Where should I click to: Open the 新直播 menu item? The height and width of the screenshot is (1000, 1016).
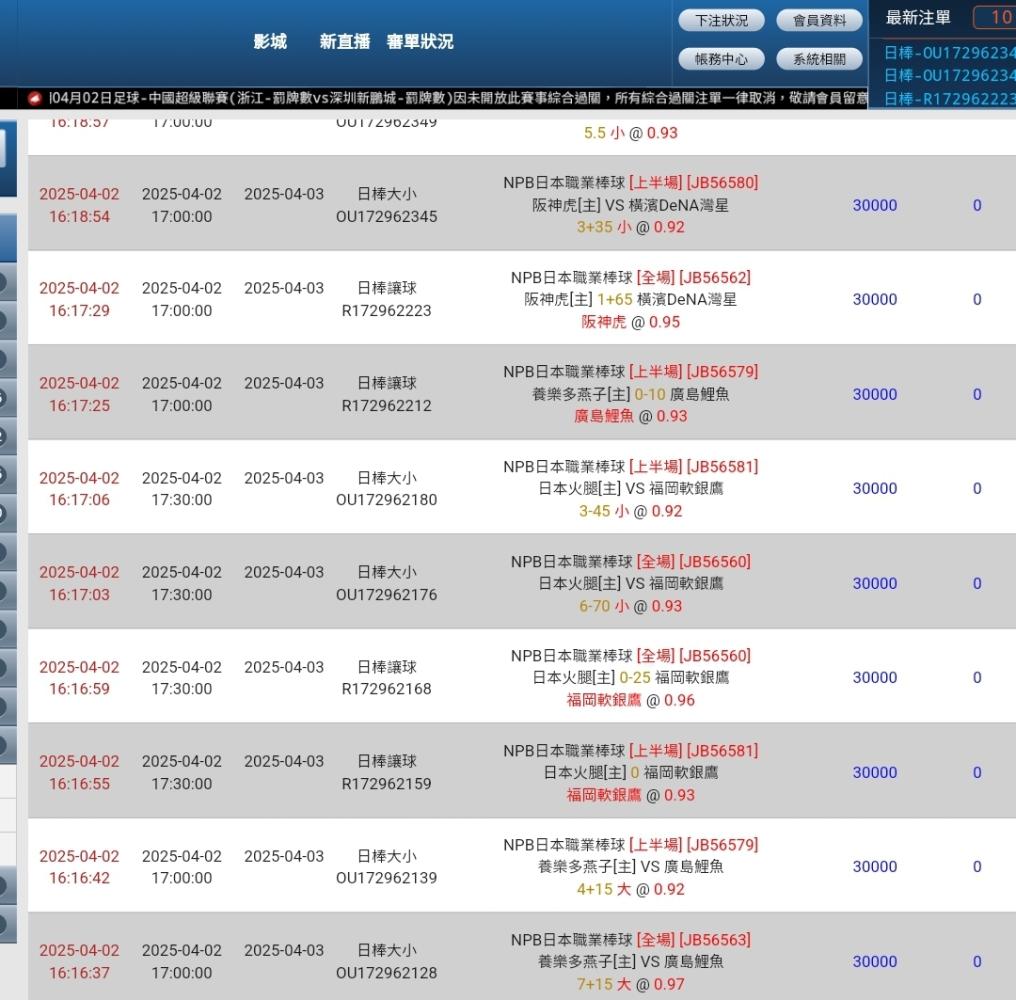(345, 41)
